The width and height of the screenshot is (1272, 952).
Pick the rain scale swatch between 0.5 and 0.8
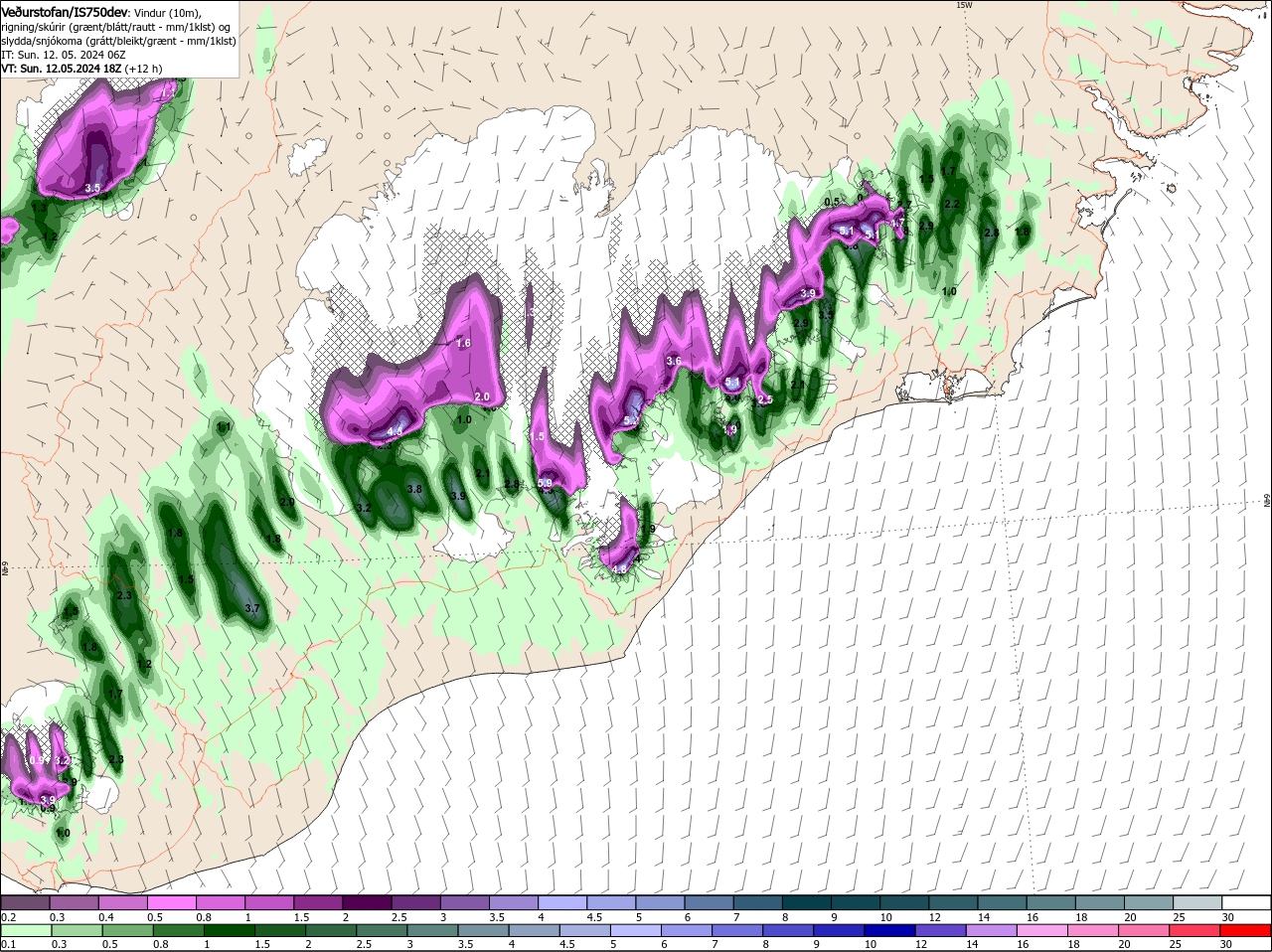[129, 930]
